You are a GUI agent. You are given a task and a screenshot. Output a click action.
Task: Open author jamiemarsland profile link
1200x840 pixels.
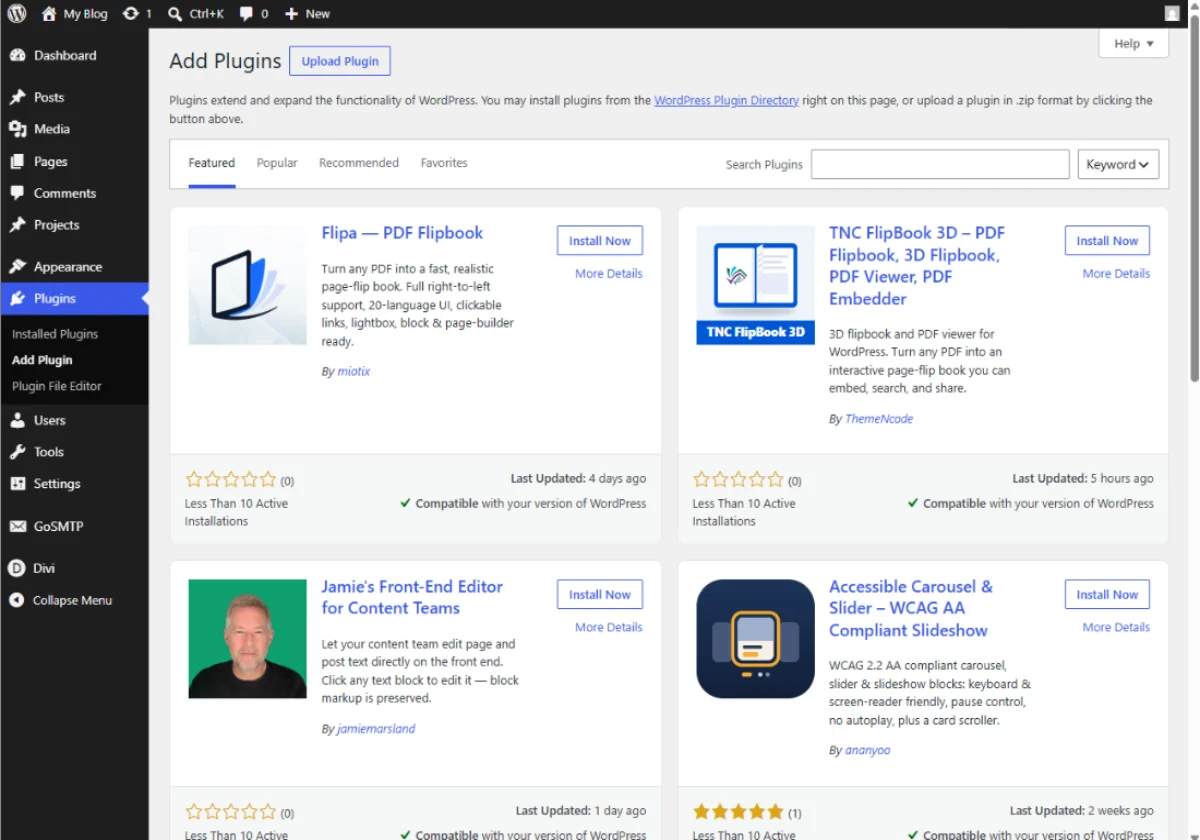point(377,729)
